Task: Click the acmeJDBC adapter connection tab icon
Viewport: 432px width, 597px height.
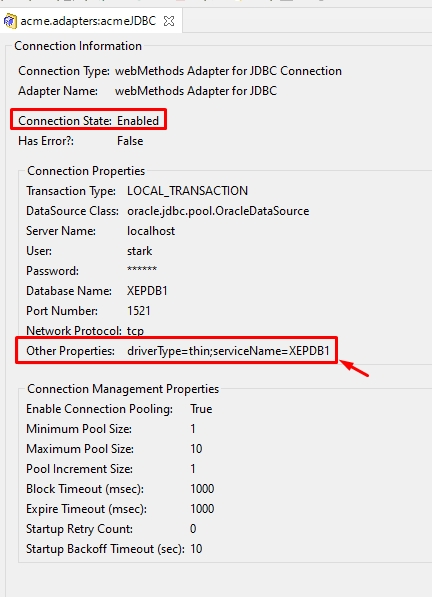Action: pyautogui.click(x=10, y=21)
